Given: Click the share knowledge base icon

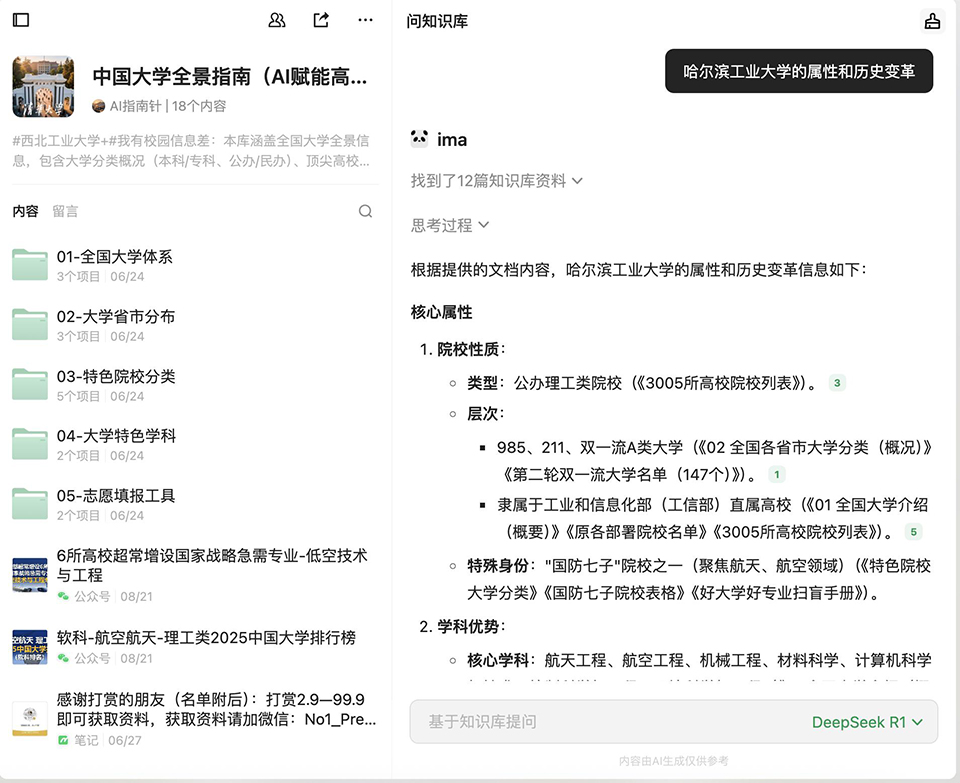Looking at the screenshot, I should pos(321,20).
